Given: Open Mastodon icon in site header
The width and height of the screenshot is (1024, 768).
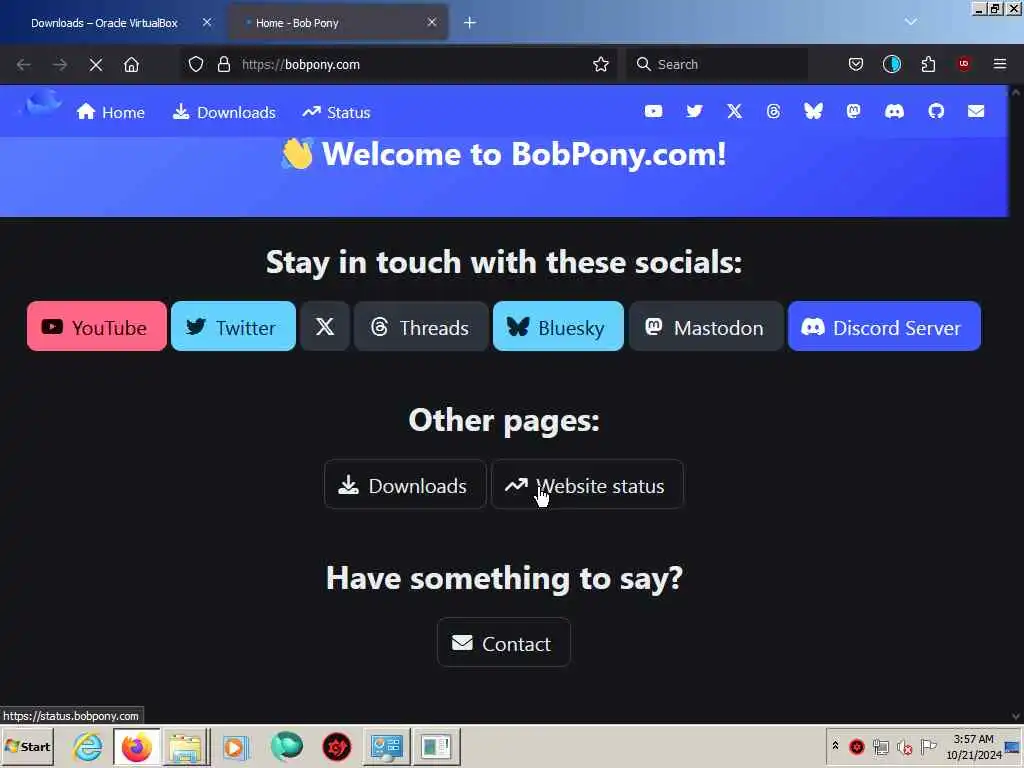Looking at the screenshot, I should point(854,112).
